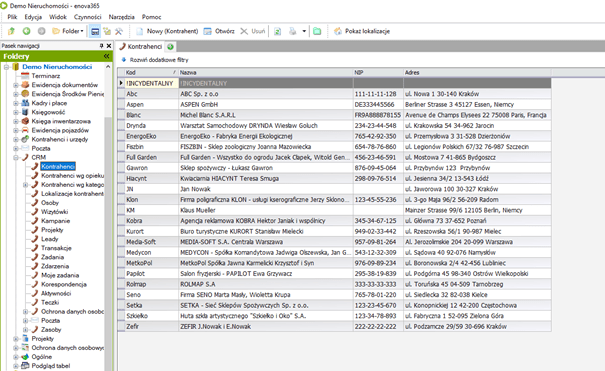The height and width of the screenshot is (371, 605).
Task: Click the Księga inwentarzowa icon
Action: tap(25, 121)
